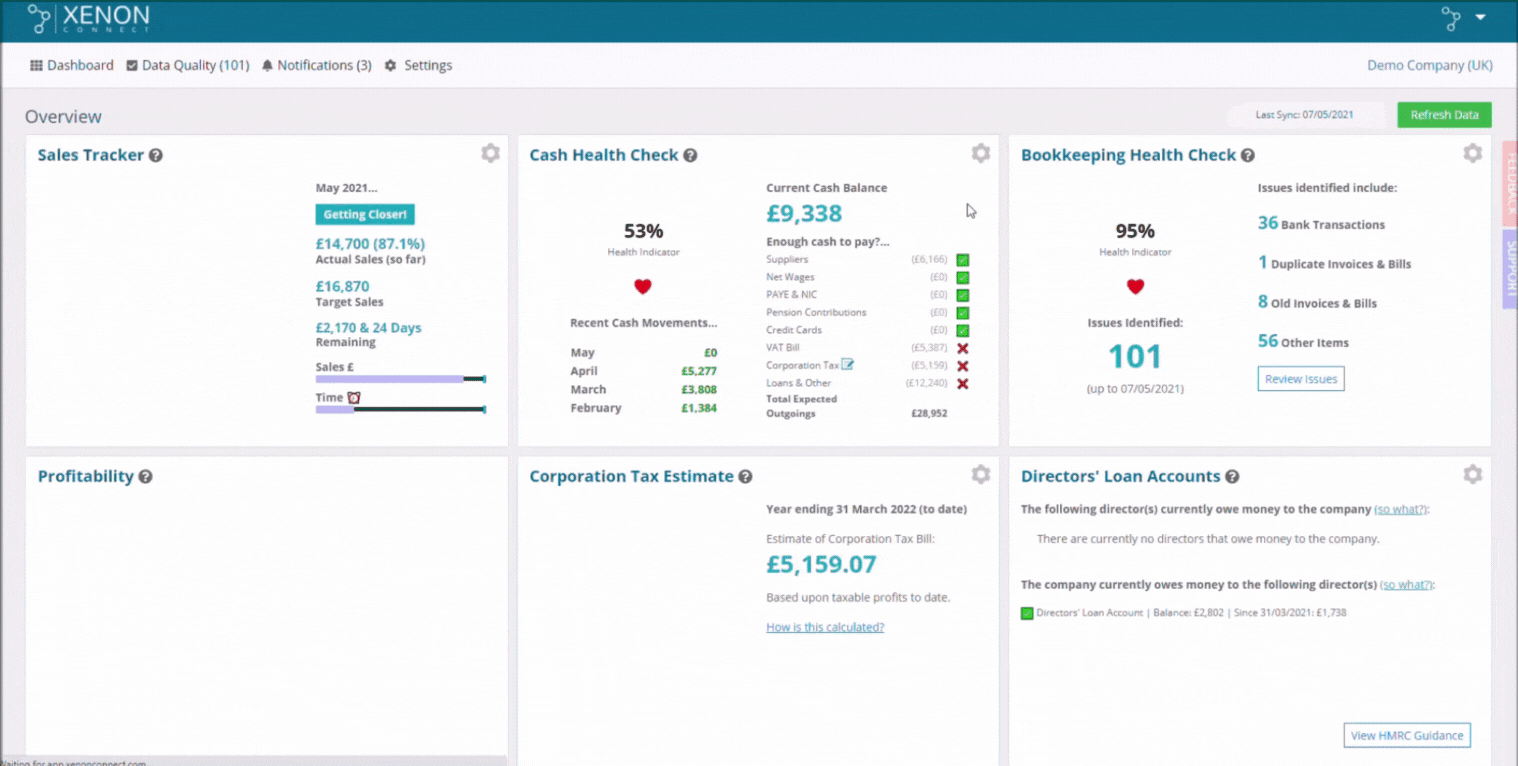Open 'How is this calculated?' link
This screenshot has height=766, width=1518.
(x=825, y=627)
